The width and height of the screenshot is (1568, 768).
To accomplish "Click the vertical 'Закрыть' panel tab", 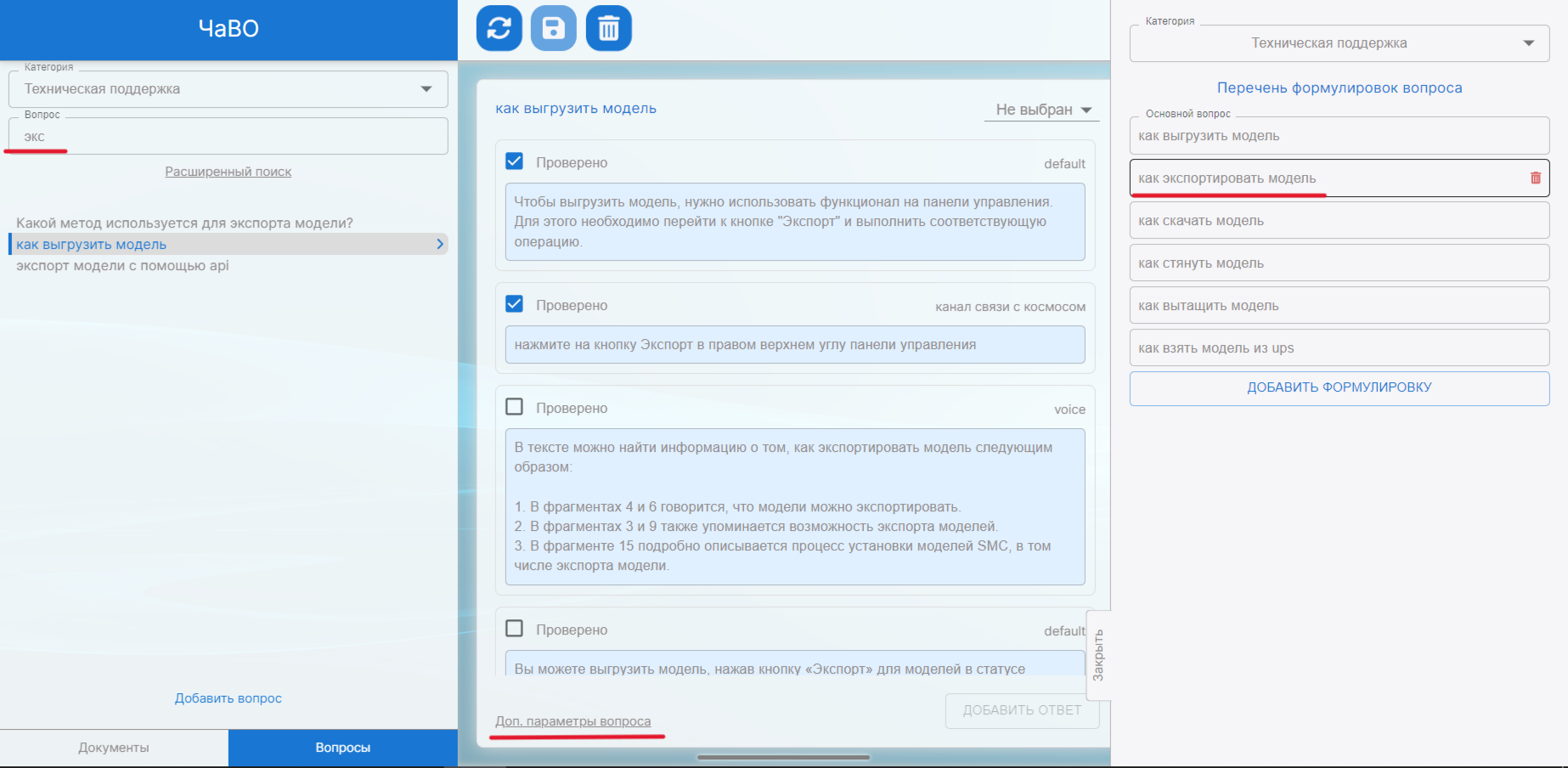I will tap(1098, 654).
